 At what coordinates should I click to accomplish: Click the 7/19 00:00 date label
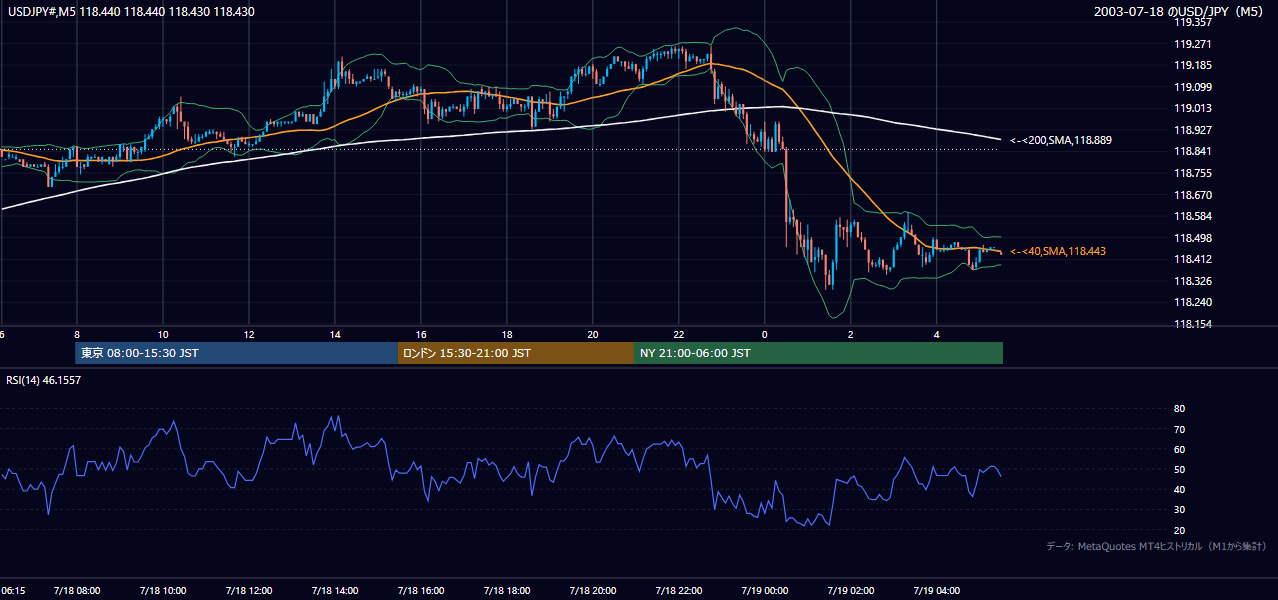point(764,591)
